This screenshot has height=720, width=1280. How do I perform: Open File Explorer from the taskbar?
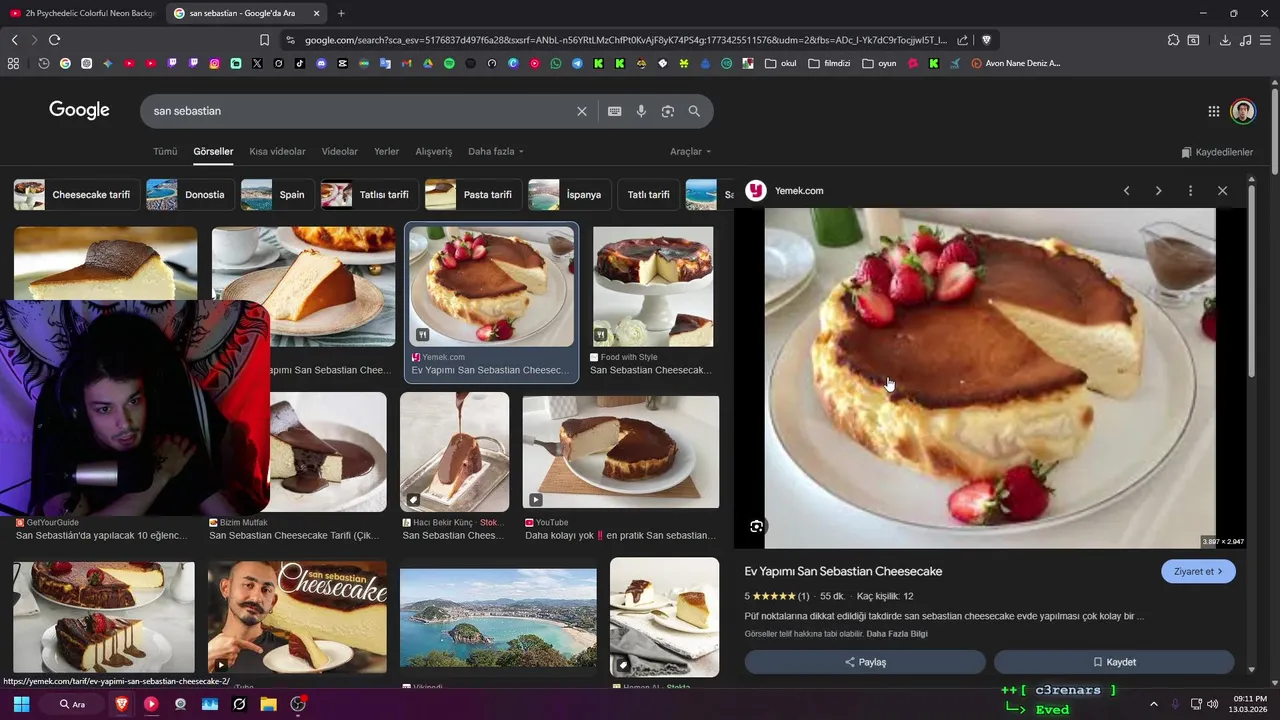(x=268, y=704)
